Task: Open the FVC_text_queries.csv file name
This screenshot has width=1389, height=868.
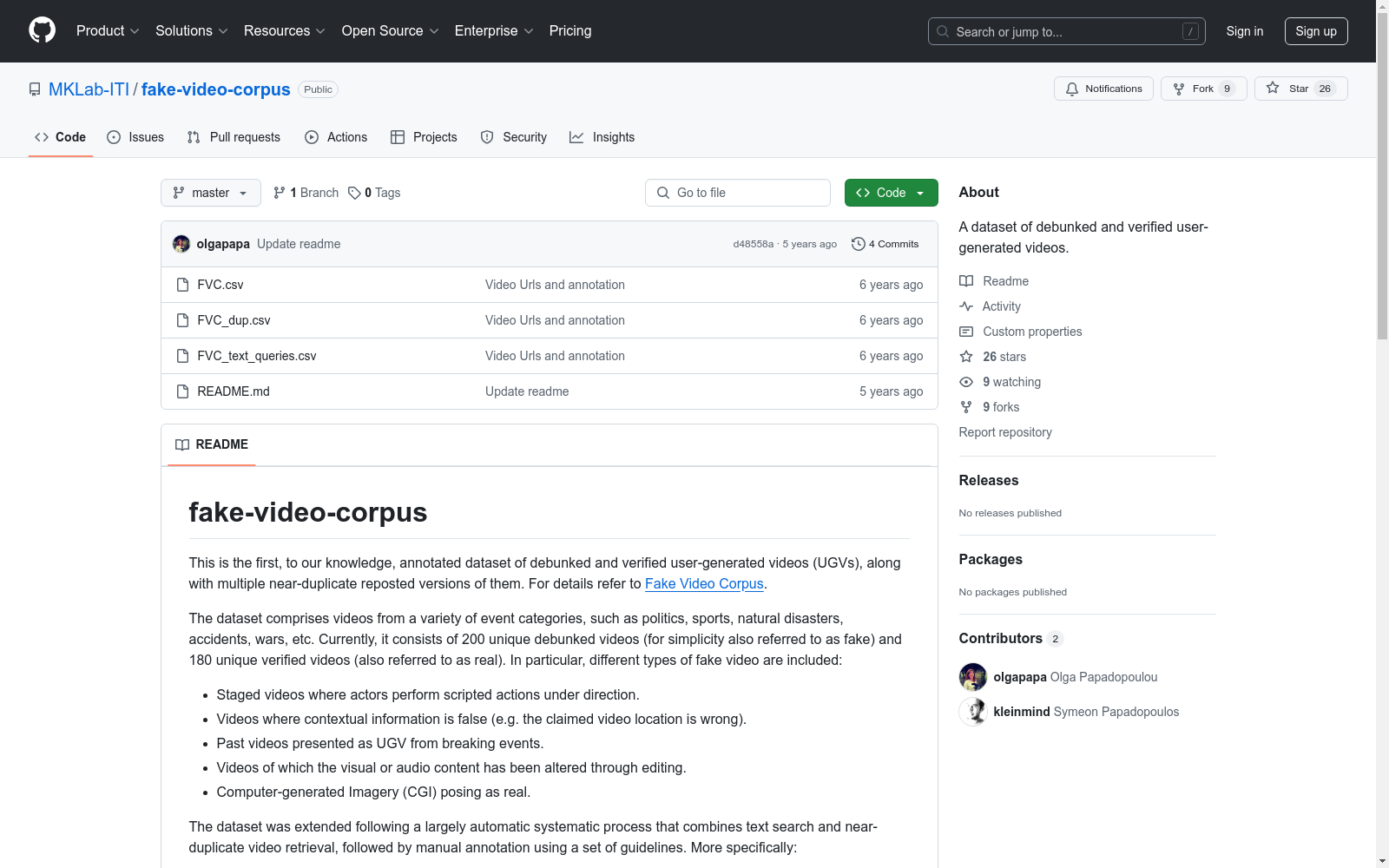Action: point(257,356)
